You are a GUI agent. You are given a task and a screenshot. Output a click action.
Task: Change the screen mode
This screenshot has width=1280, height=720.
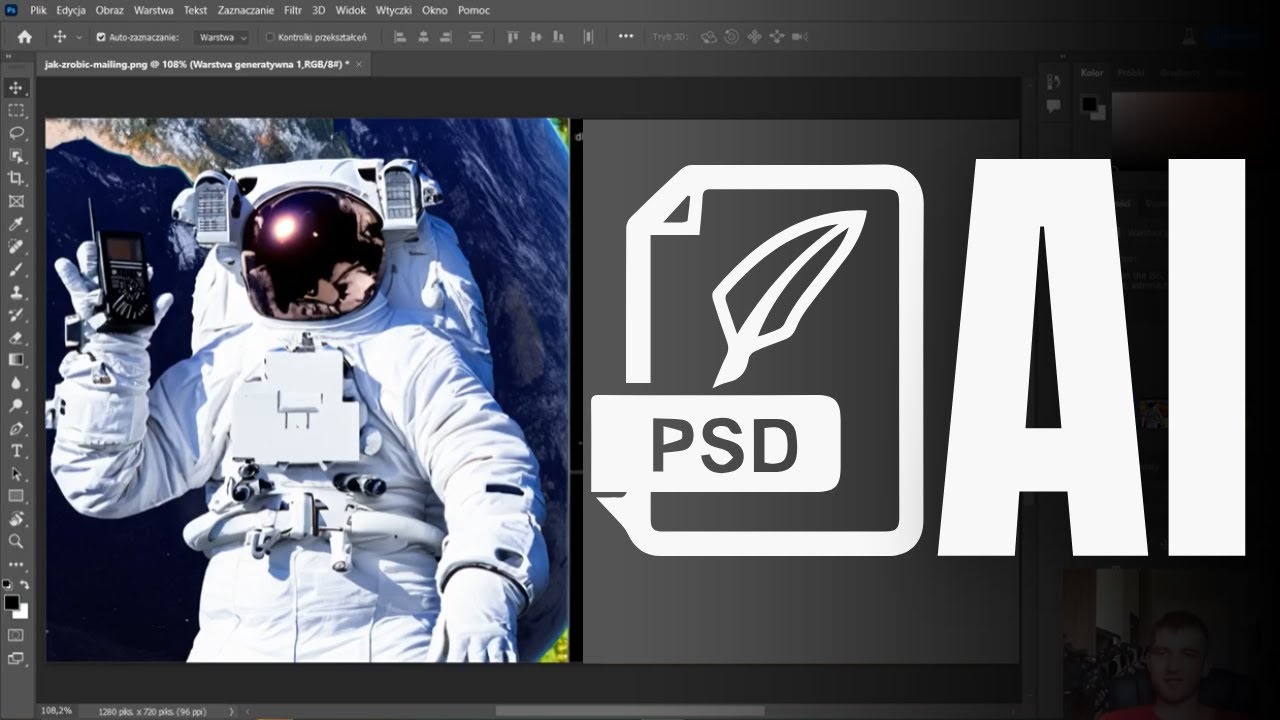click(x=16, y=658)
